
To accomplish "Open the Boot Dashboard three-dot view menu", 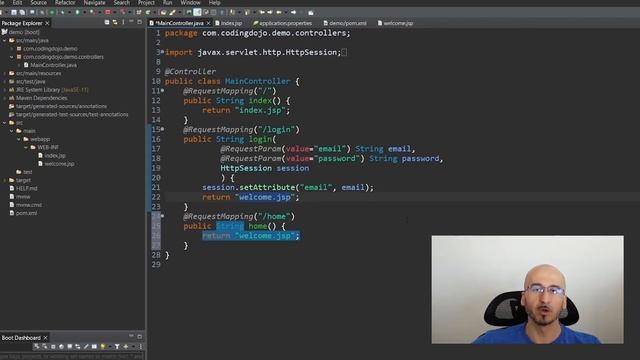I will tap(140, 347).
